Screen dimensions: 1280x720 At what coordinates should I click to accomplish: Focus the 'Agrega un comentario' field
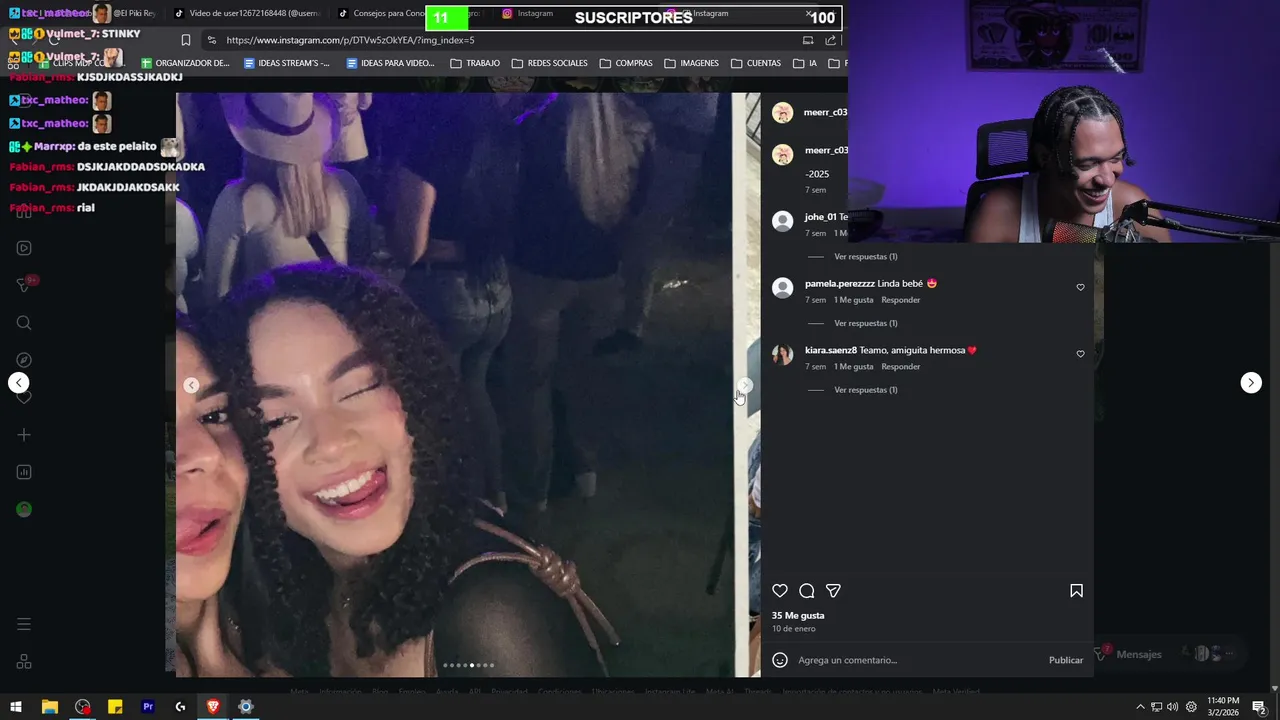click(918, 660)
